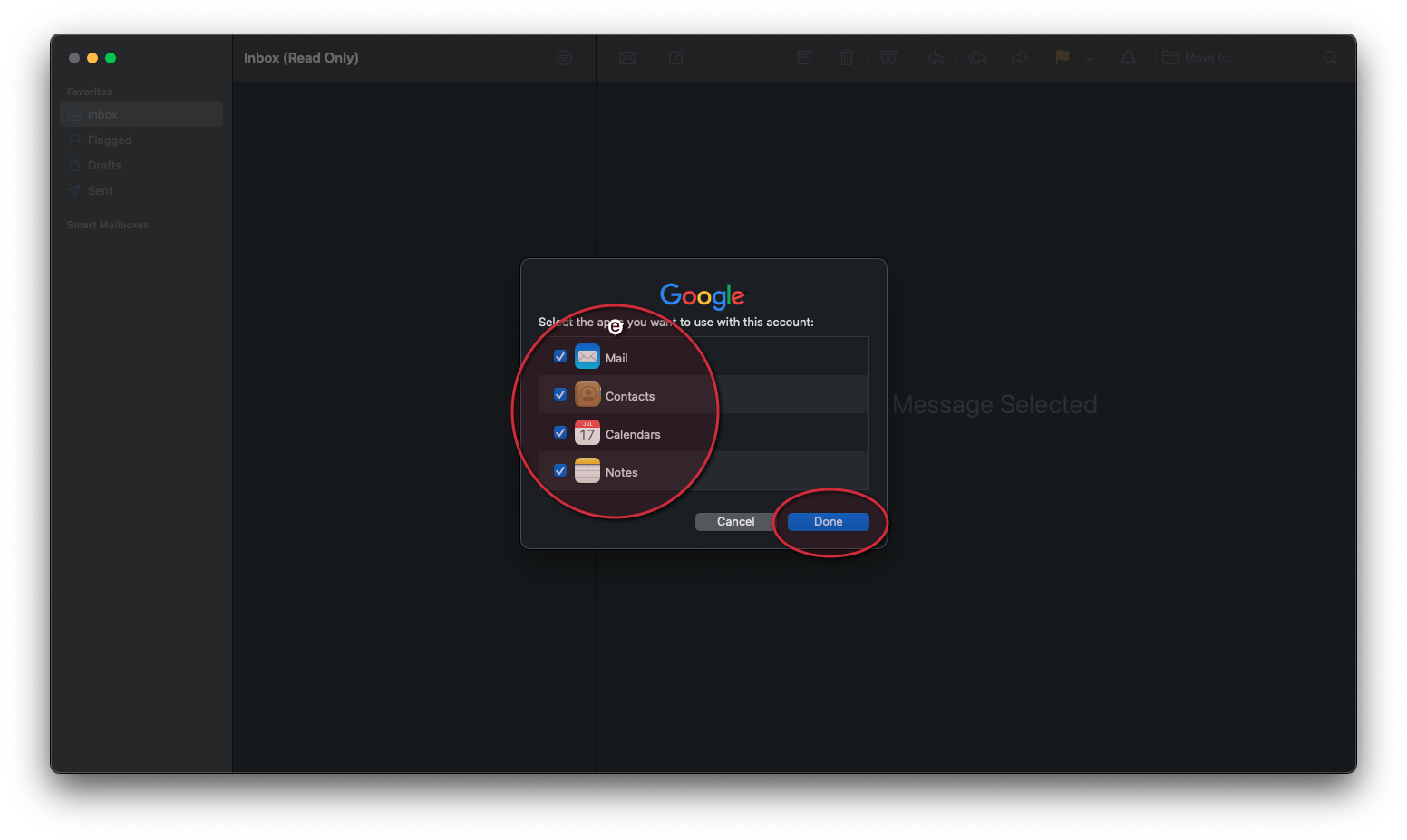Click the green zoom window button
Image resolution: width=1407 pixels, height=840 pixels.
[111, 58]
